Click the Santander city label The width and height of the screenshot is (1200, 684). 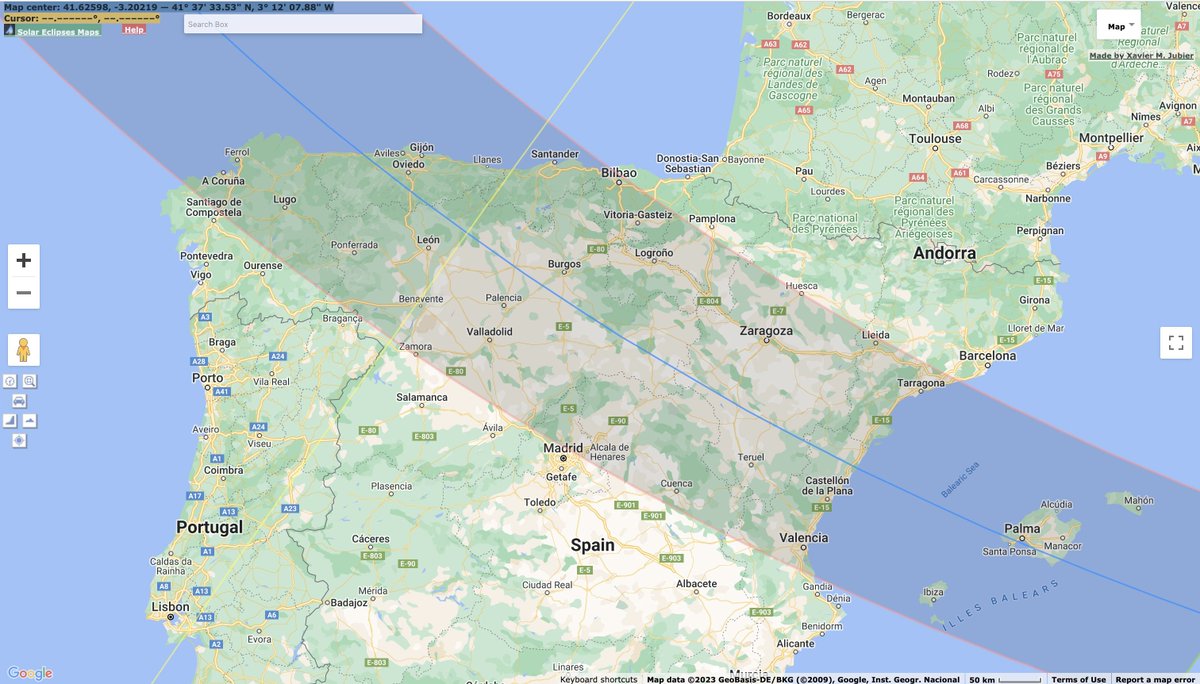click(555, 154)
